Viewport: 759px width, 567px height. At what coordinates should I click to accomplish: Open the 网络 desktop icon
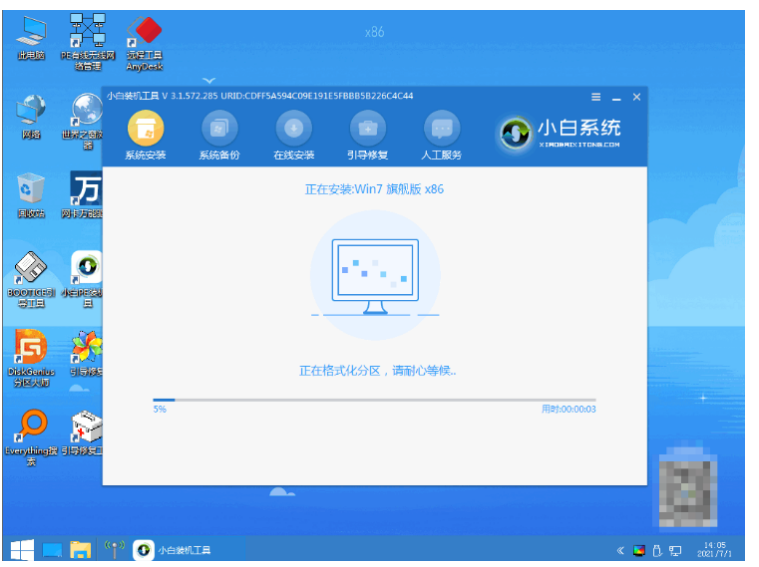click(x=31, y=117)
